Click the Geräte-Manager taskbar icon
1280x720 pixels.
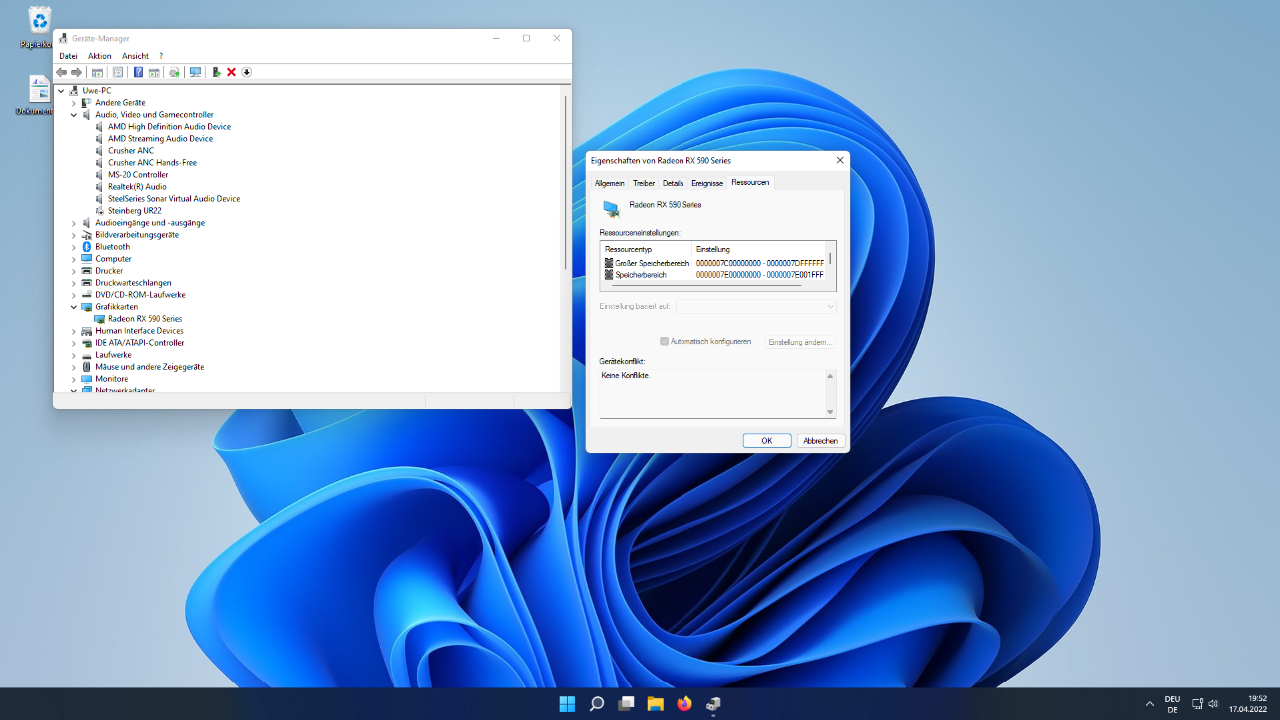[x=714, y=703]
